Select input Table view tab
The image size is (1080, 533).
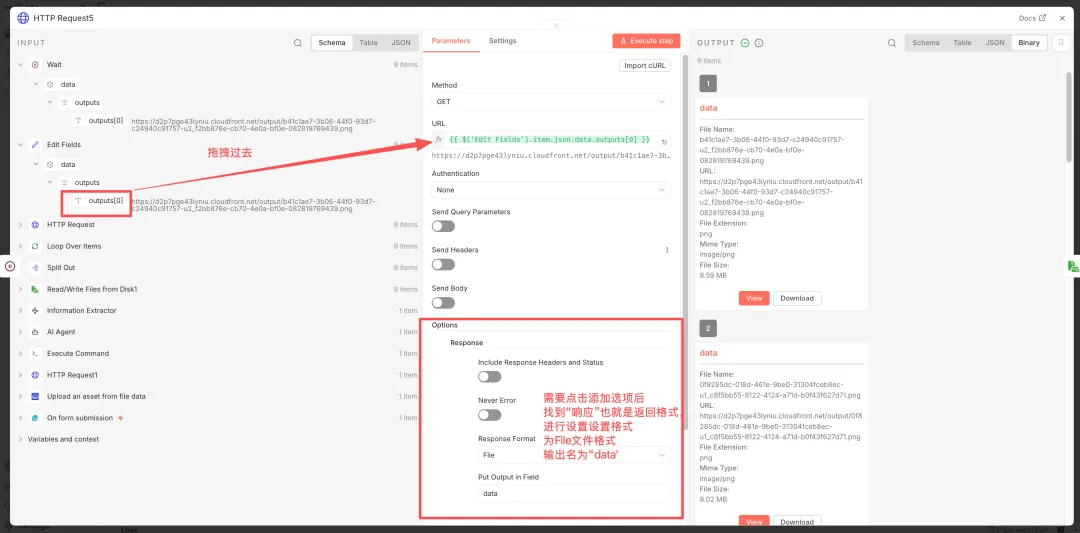pos(368,43)
